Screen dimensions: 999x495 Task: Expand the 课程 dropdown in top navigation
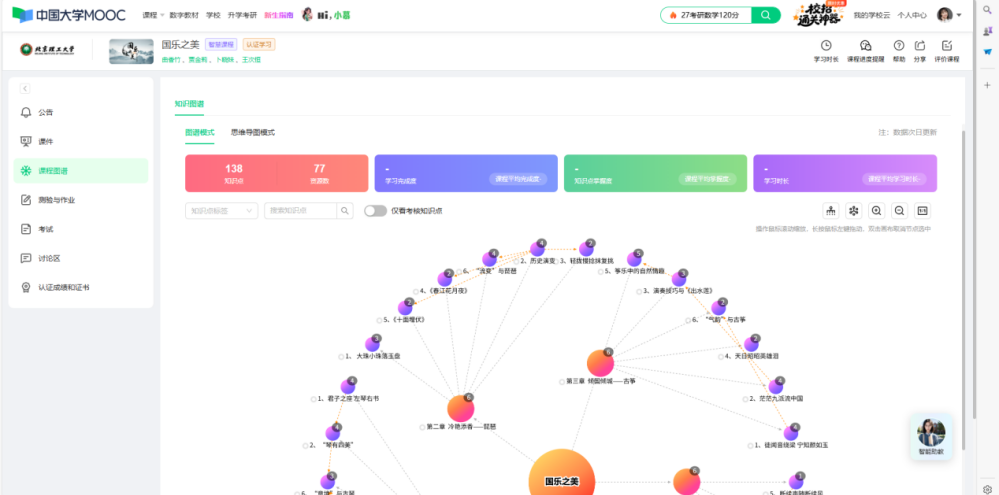152,15
